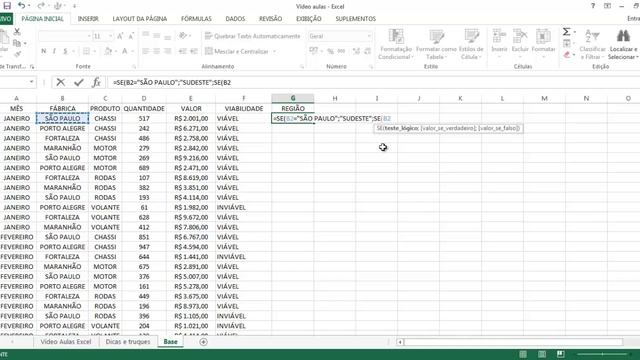This screenshot has height=360, width=640.
Task: Select the Base sheet tab
Action: point(170,342)
